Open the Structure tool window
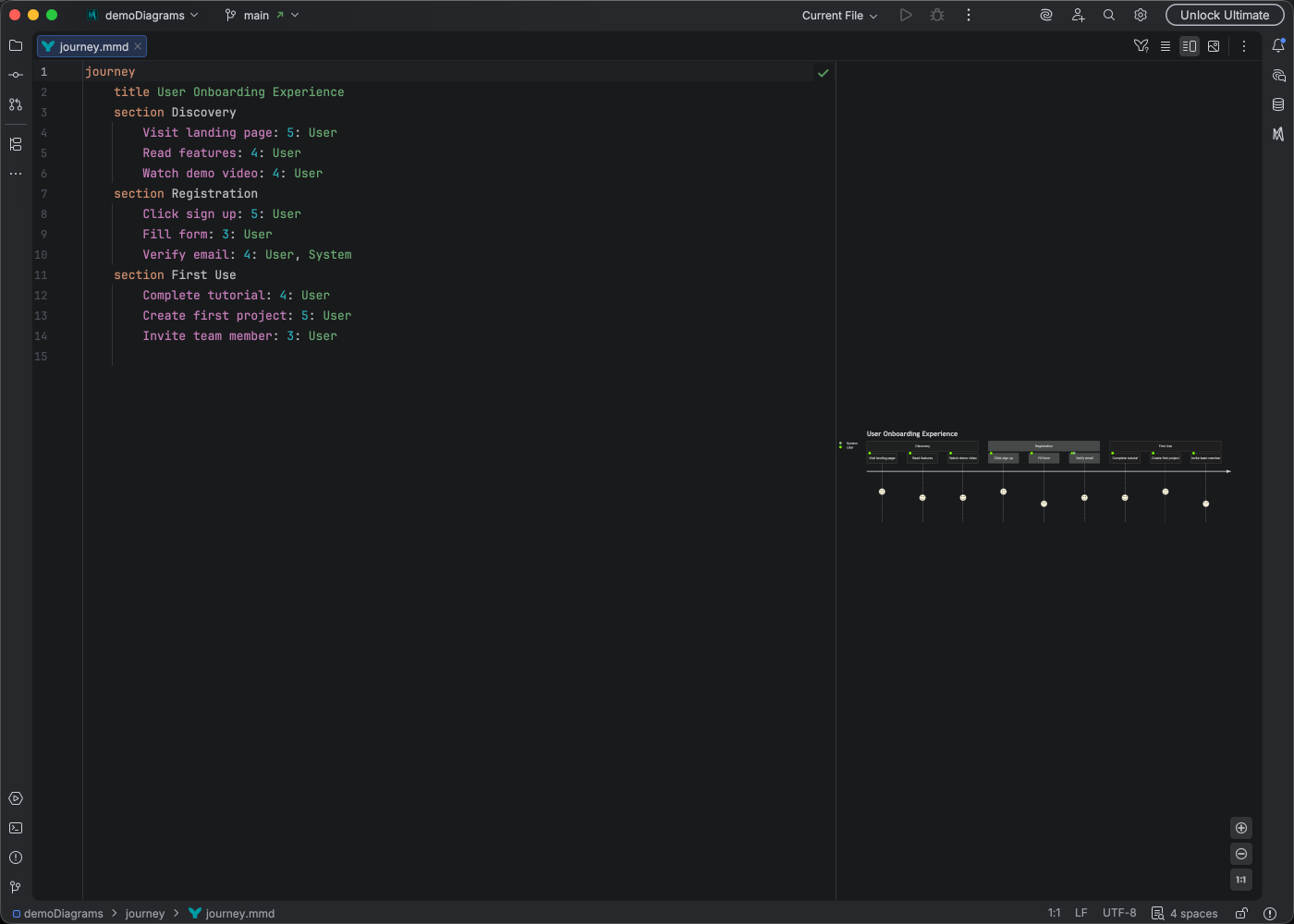The height and width of the screenshot is (924, 1294). point(15,144)
